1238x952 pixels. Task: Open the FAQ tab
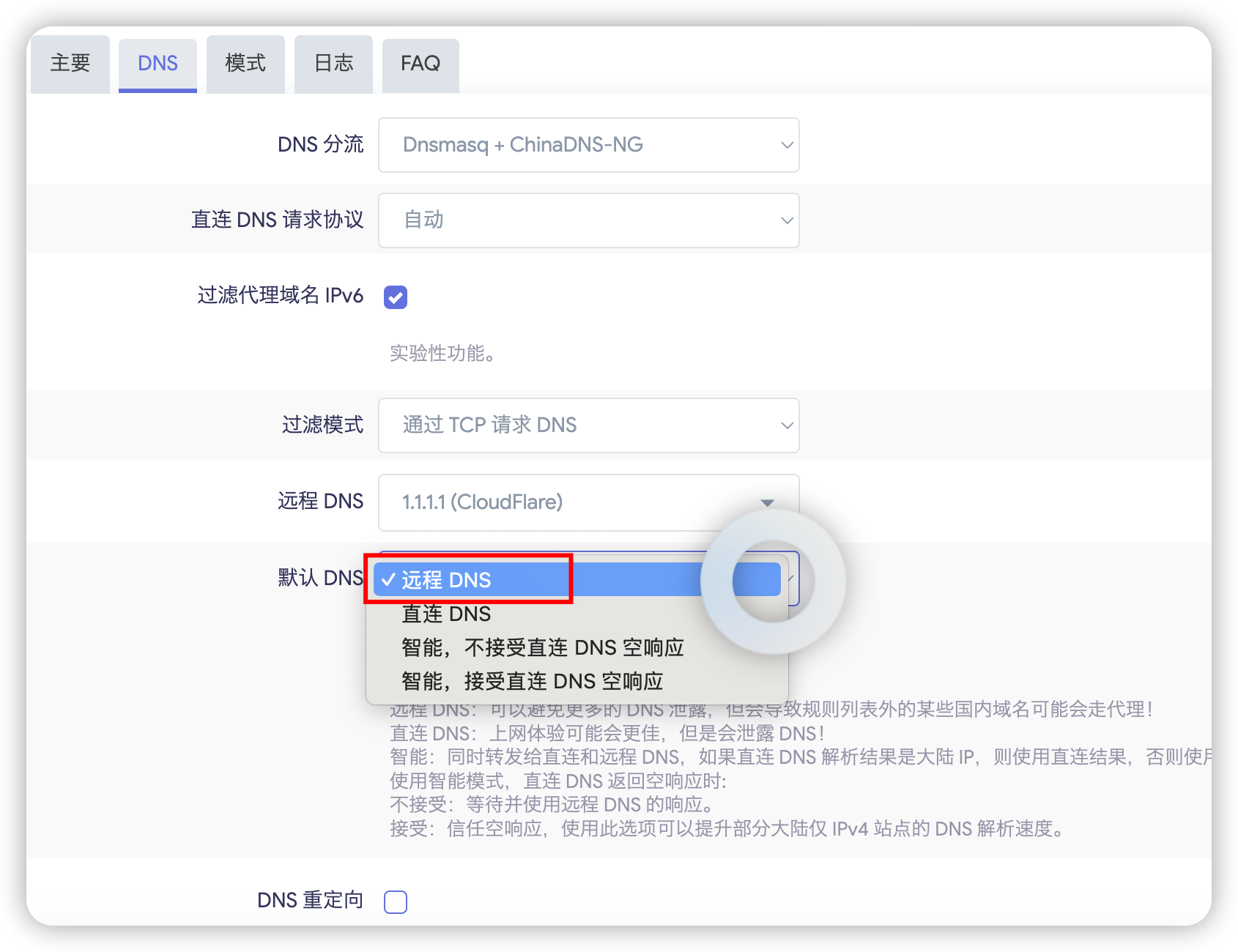coord(420,64)
